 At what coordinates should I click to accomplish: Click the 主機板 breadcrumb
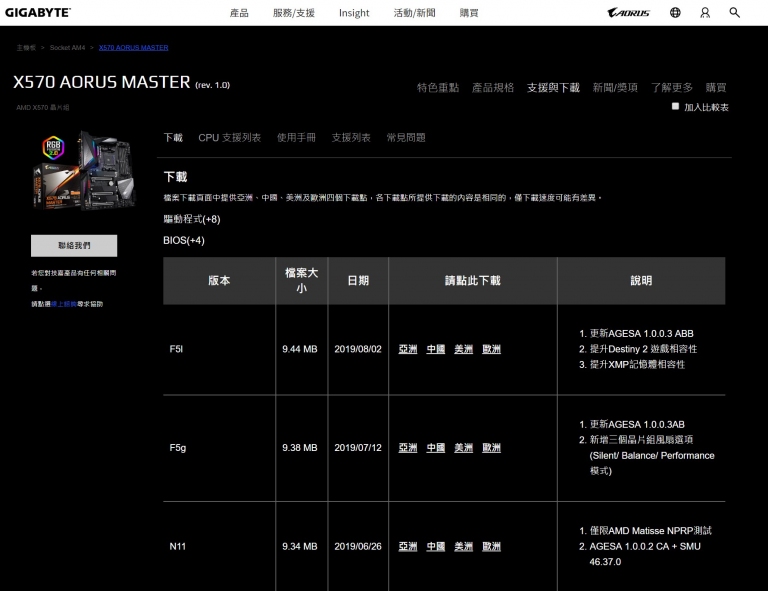click(26, 47)
